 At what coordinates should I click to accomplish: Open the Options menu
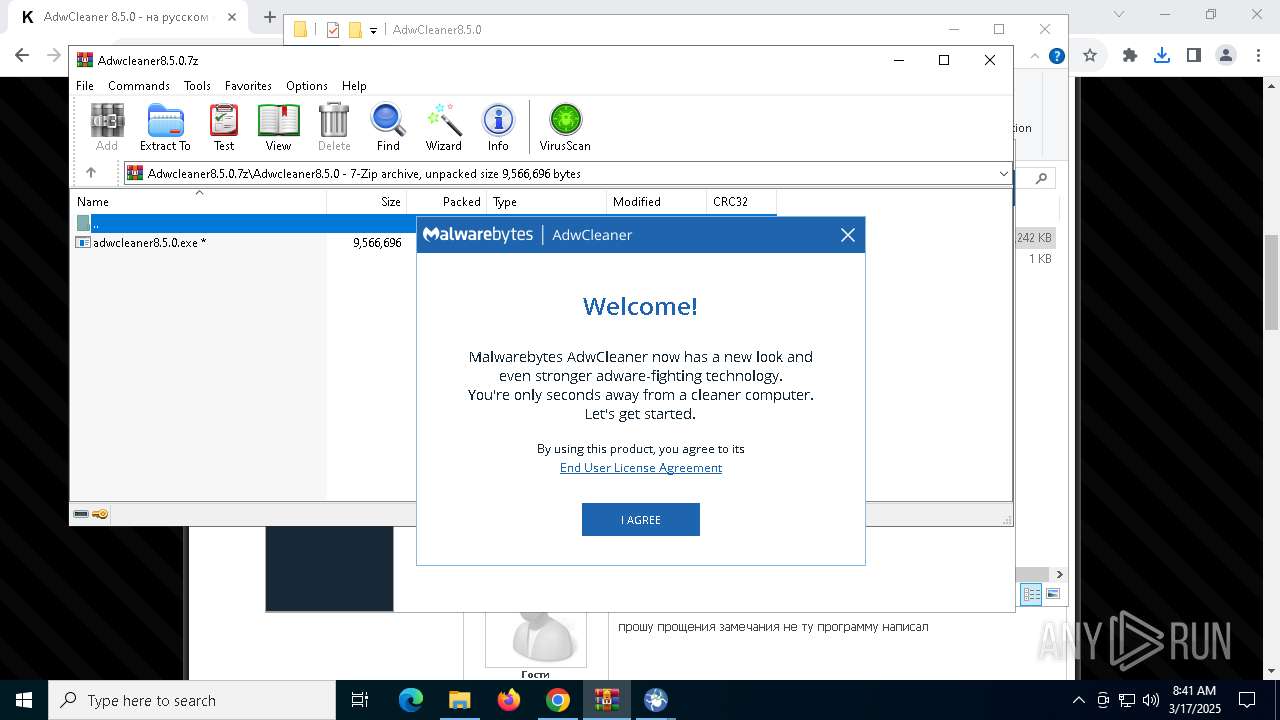(307, 86)
